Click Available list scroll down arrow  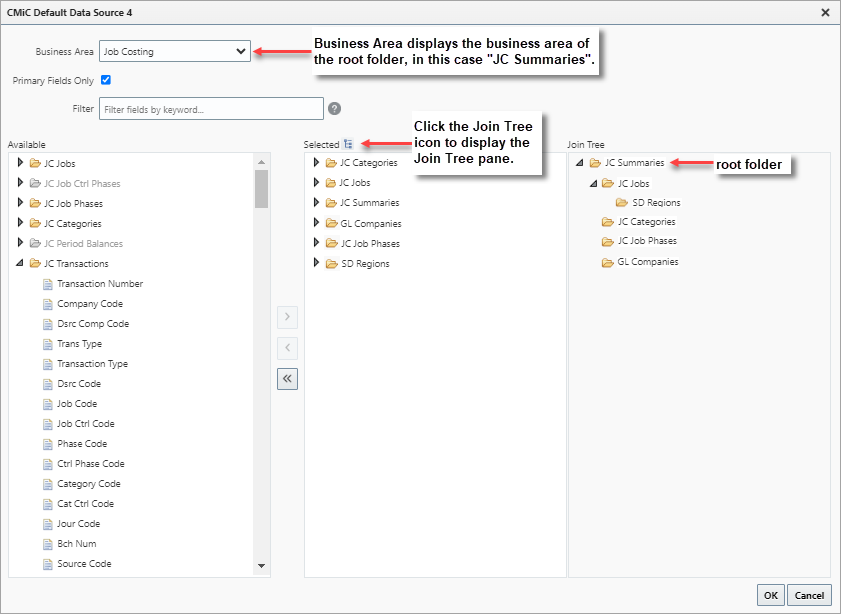pyautogui.click(x=261, y=566)
